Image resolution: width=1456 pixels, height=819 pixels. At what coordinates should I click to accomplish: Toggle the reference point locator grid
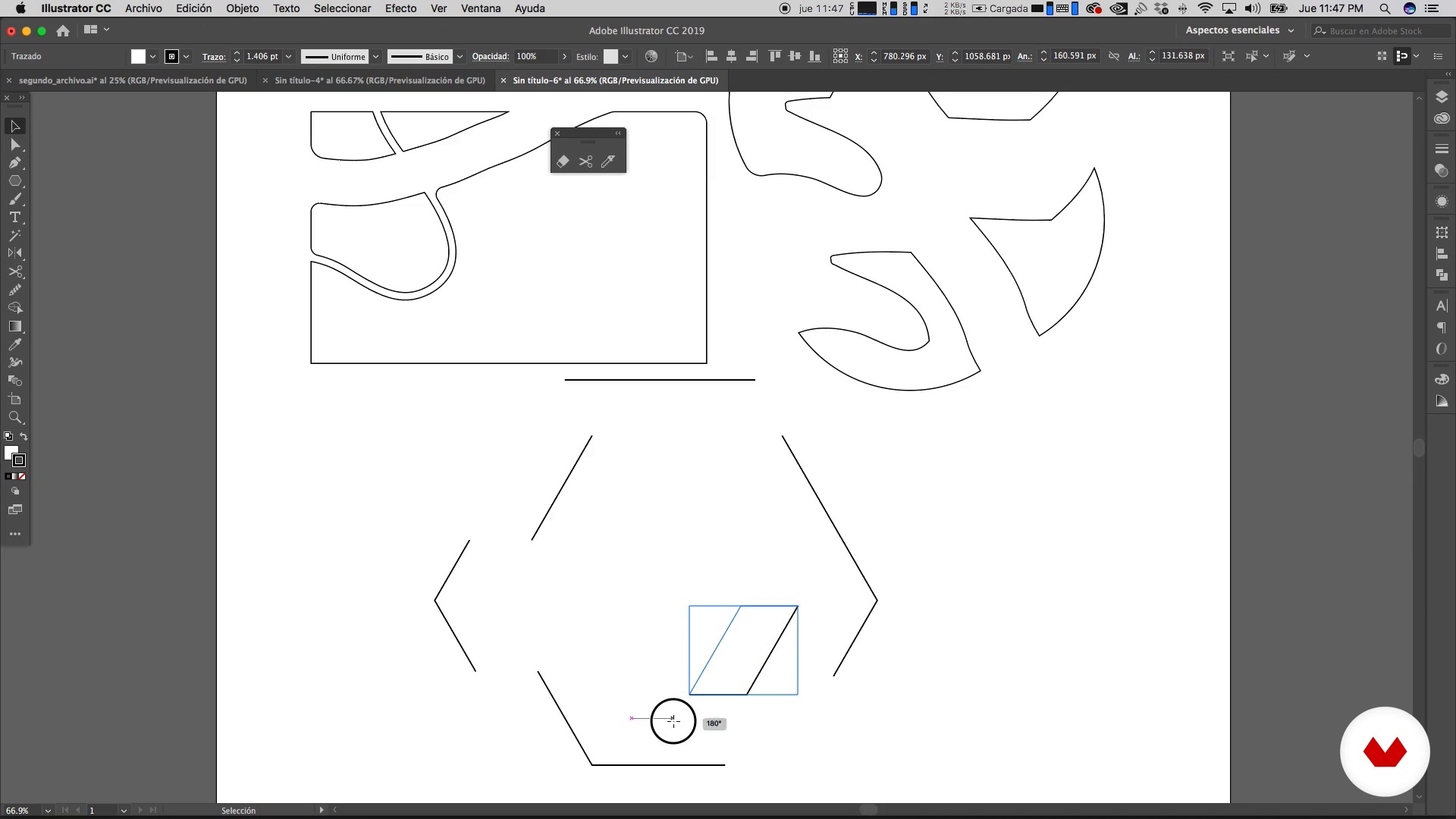840,56
